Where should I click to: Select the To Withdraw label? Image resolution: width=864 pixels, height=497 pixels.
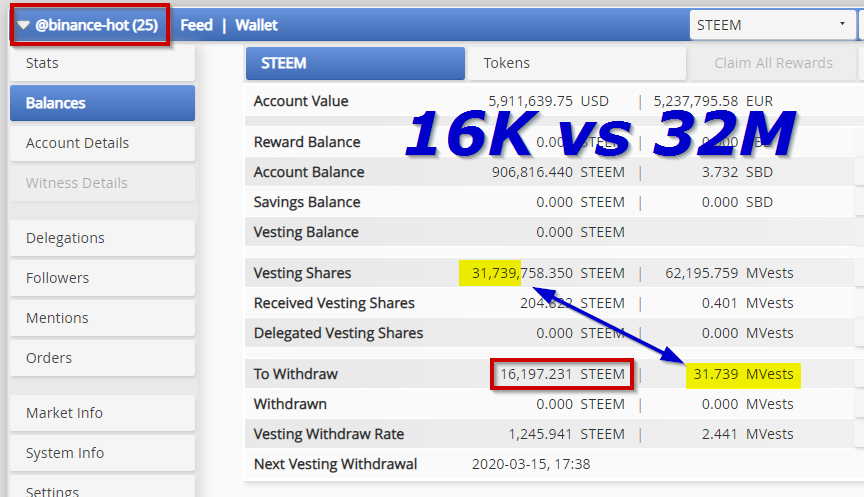(295, 374)
